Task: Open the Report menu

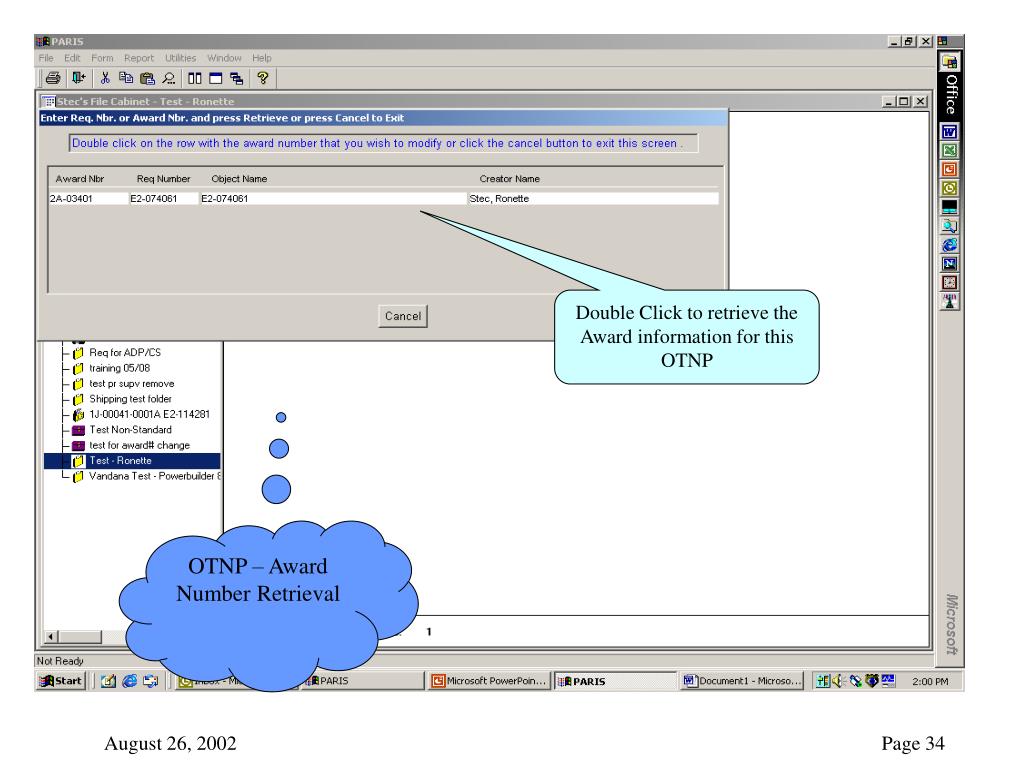Action: pos(139,58)
